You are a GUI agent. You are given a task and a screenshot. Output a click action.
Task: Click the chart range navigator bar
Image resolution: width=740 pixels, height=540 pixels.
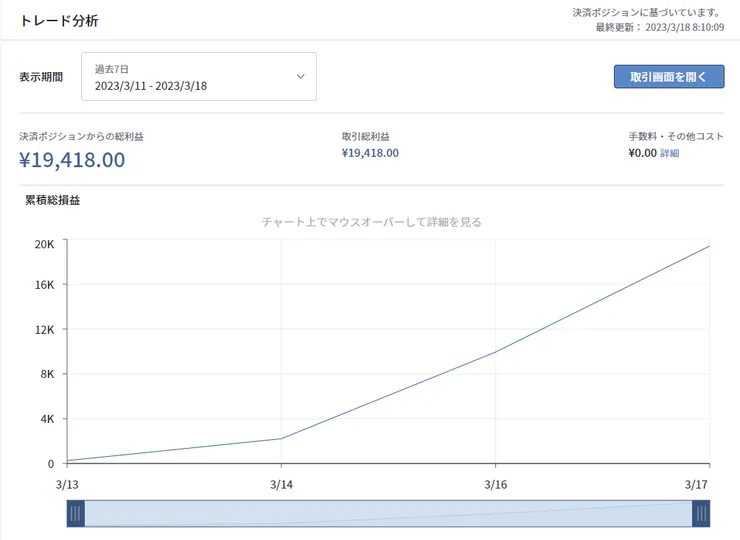(x=388, y=513)
